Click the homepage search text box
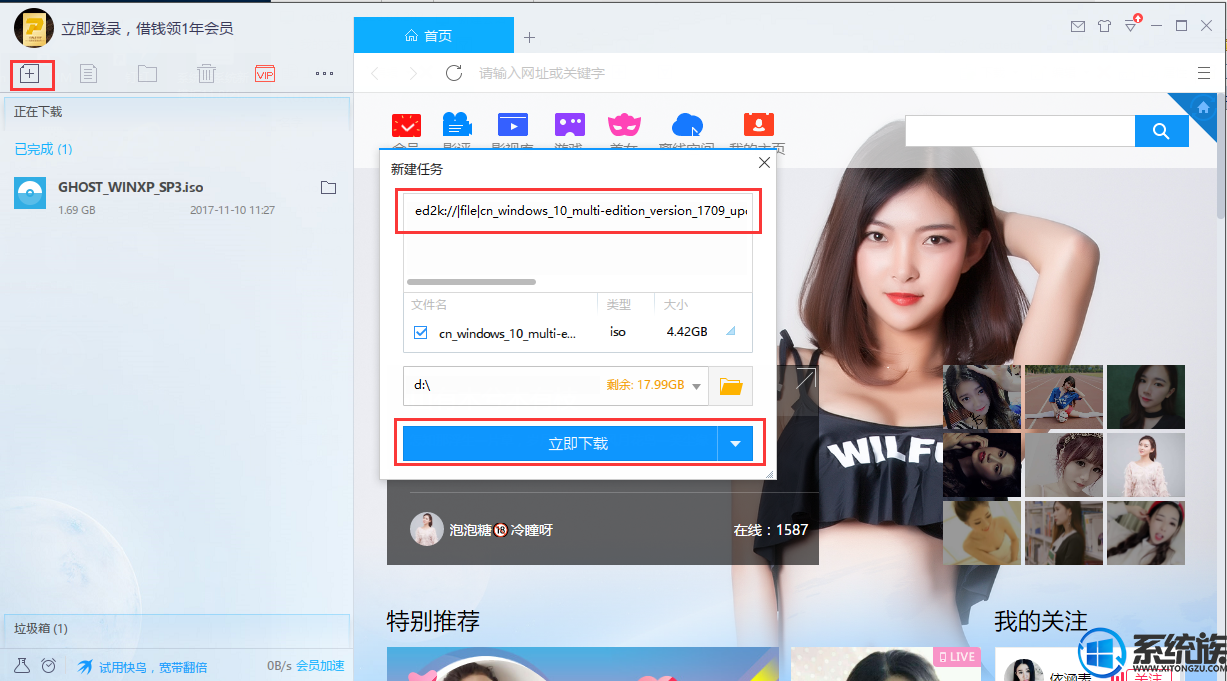The height and width of the screenshot is (681, 1227). 1020,131
